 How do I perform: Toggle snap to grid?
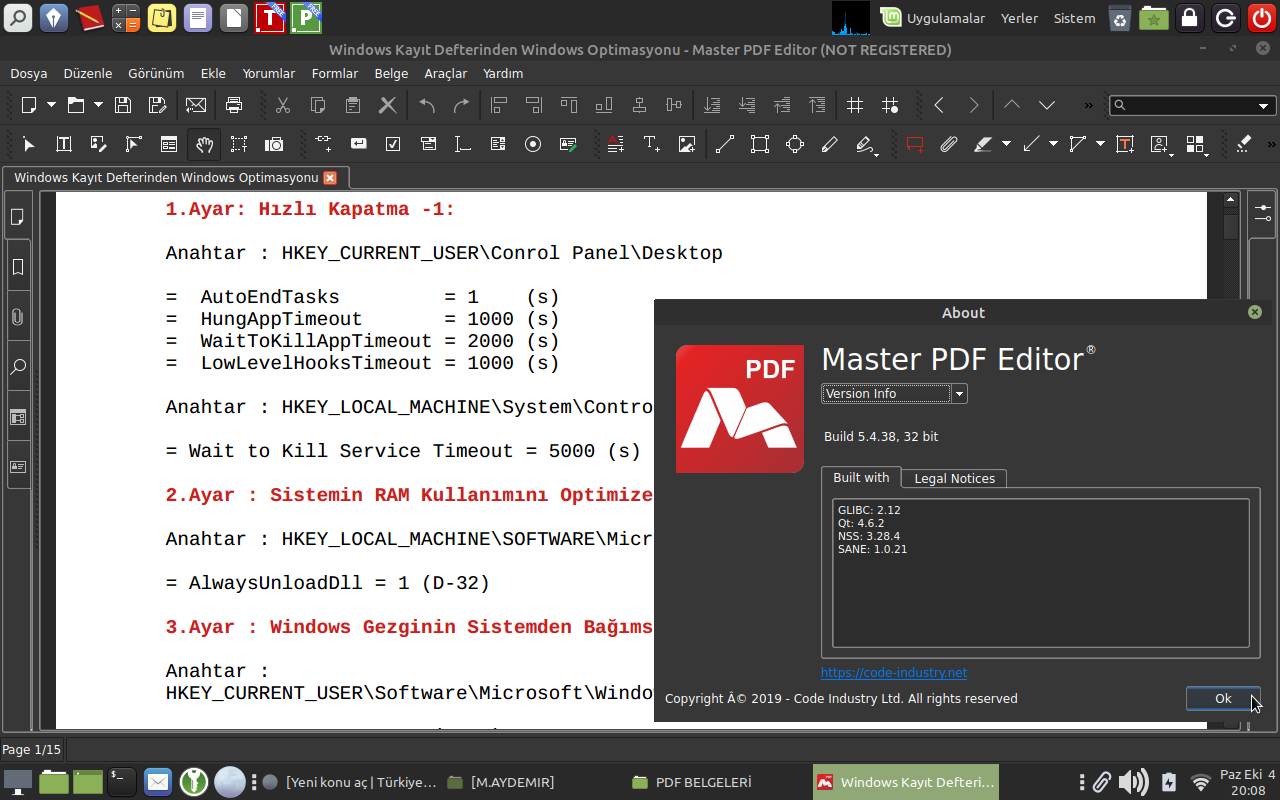pos(890,105)
